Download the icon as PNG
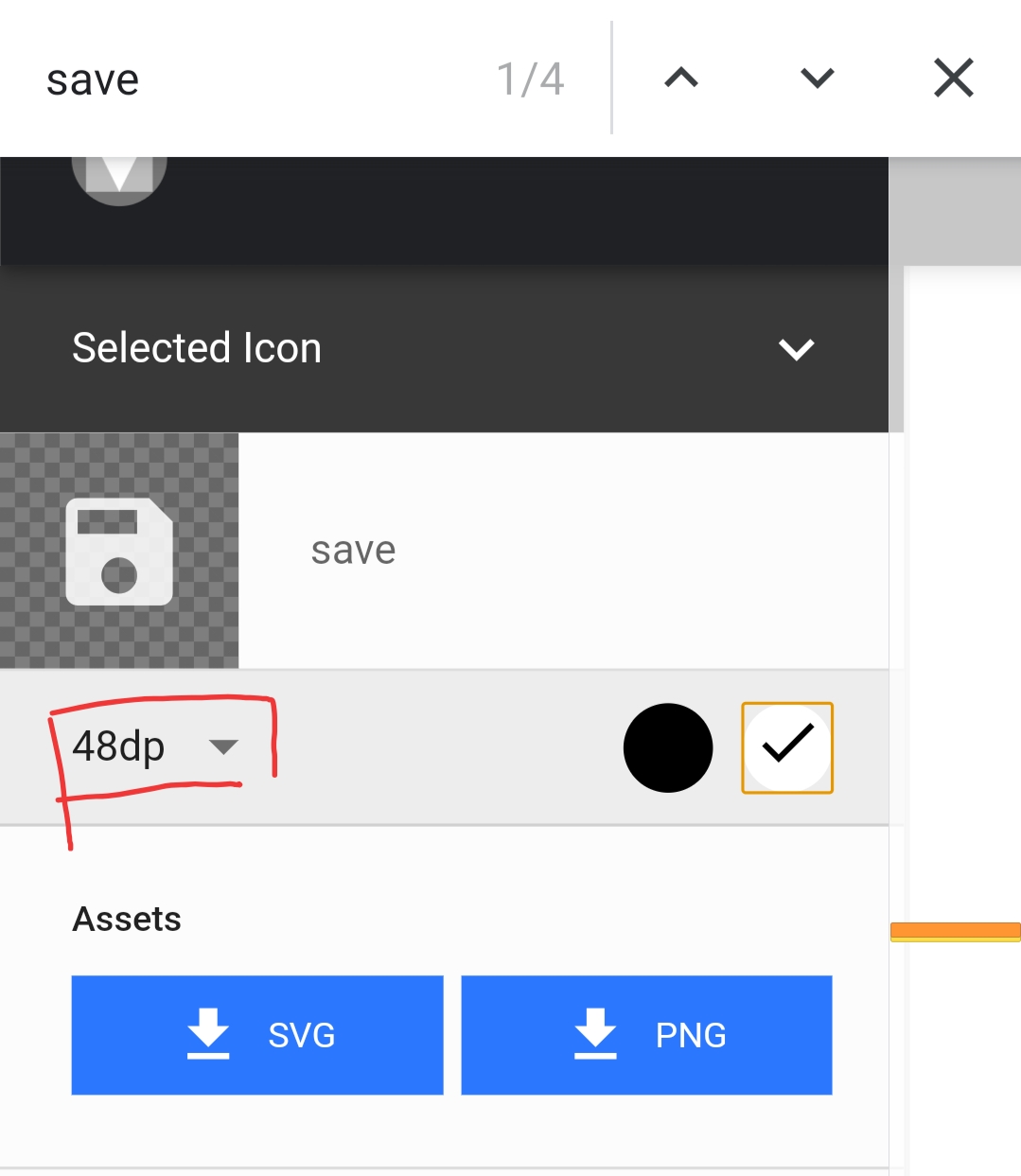This screenshot has width=1021, height=1176. tap(646, 1035)
